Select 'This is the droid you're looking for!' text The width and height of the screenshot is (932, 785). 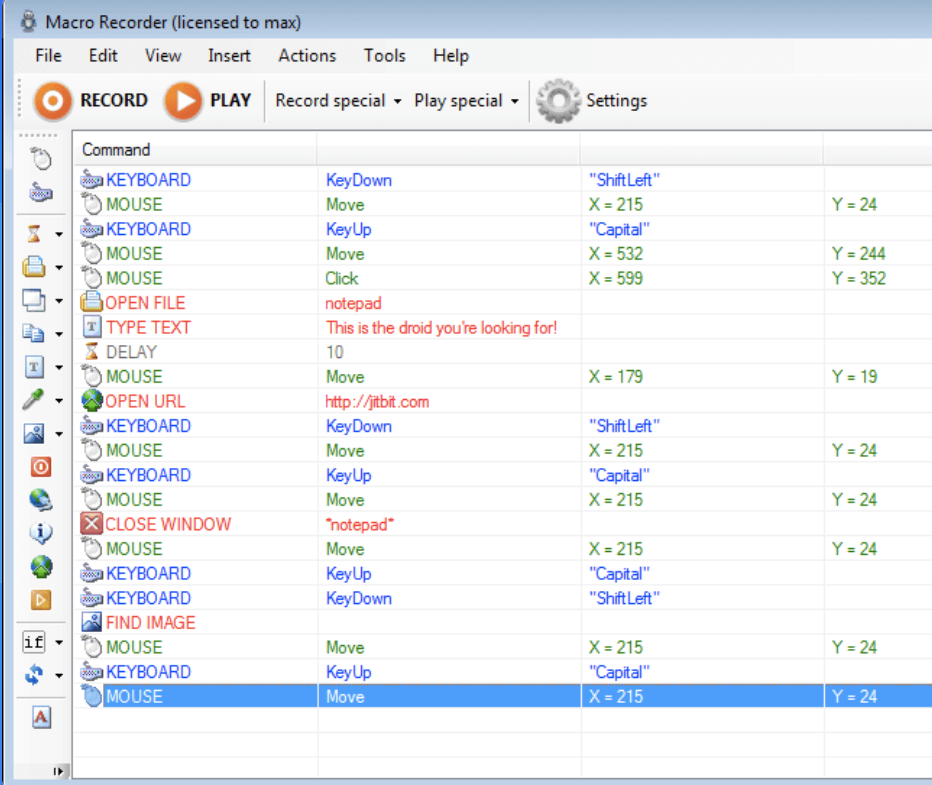441,327
